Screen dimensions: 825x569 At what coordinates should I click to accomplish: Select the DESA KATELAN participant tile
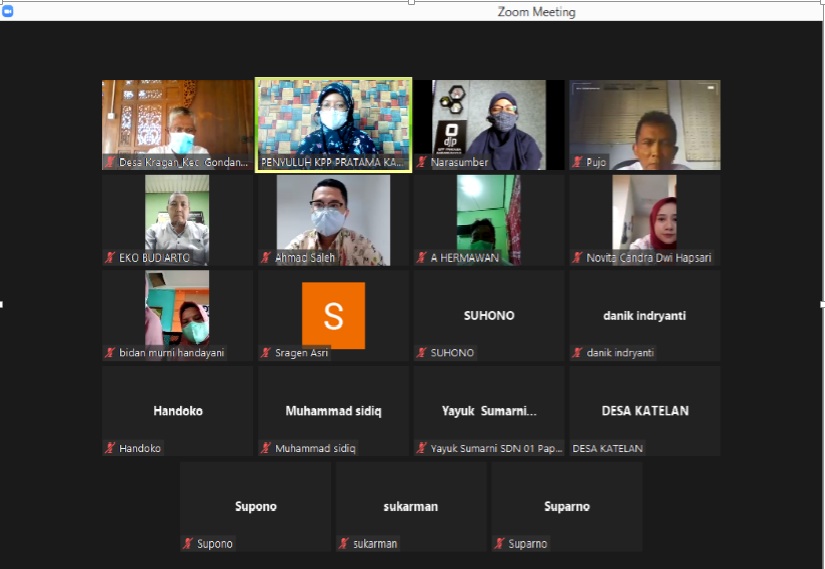[x=645, y=410]
